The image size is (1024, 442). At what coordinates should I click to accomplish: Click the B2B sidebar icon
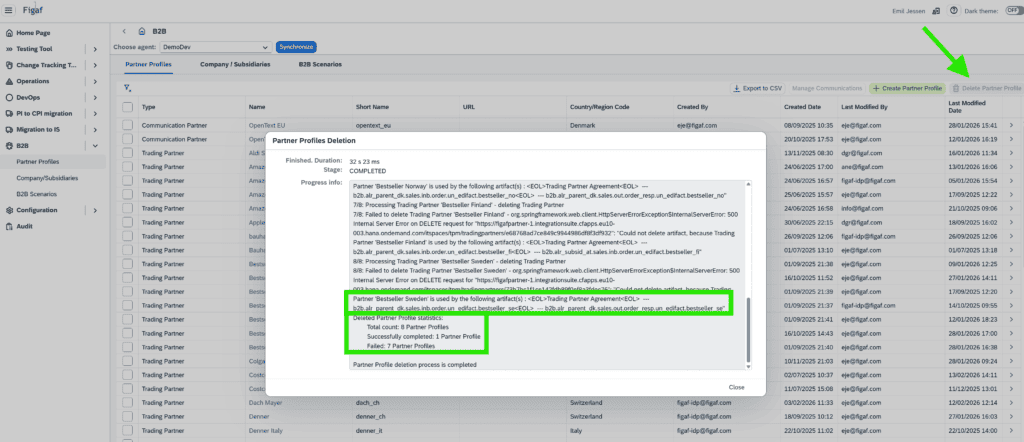(x=9, y=146)
